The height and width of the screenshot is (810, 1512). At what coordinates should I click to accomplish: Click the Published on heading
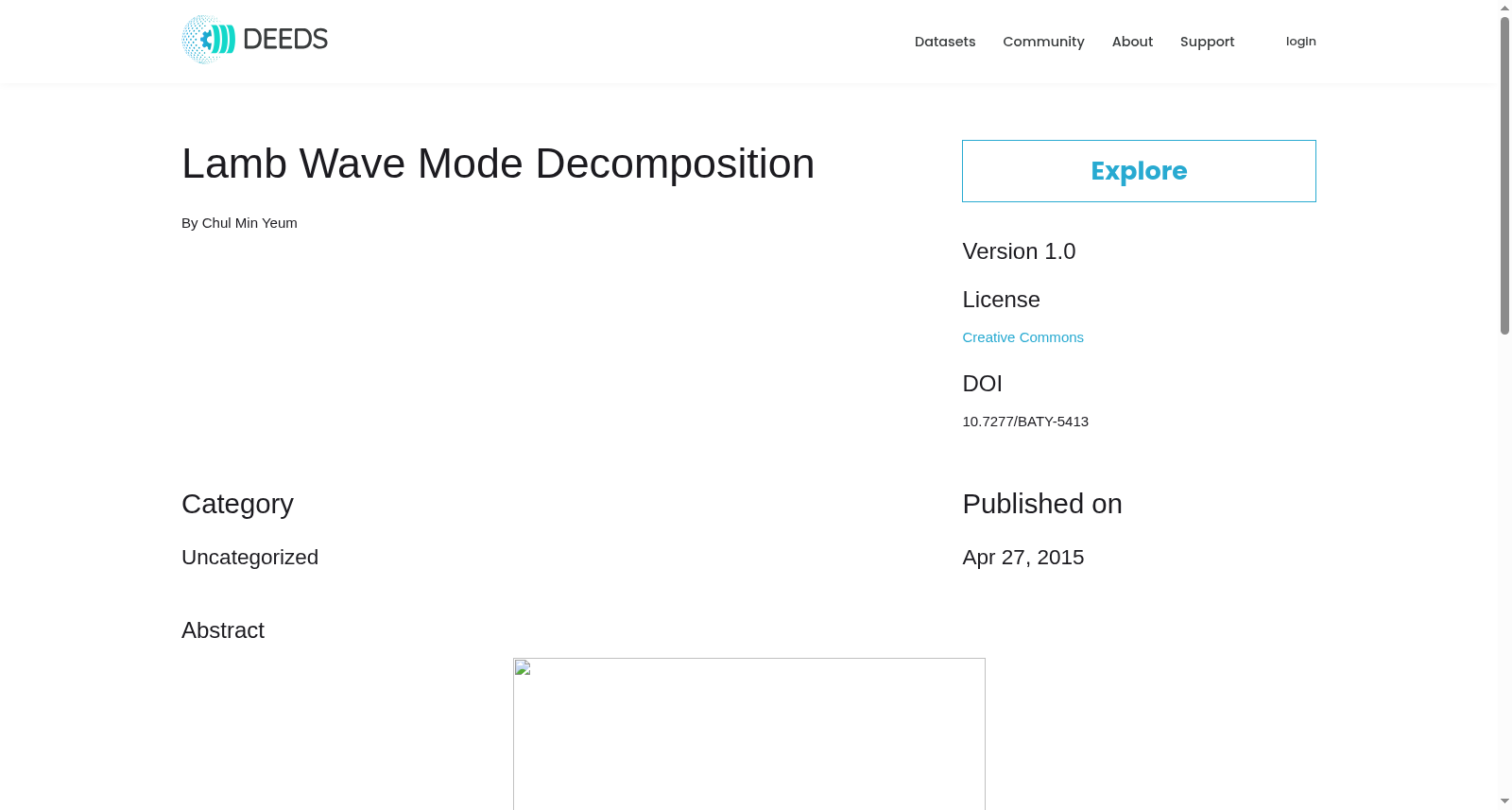[x=1042, y=504]
